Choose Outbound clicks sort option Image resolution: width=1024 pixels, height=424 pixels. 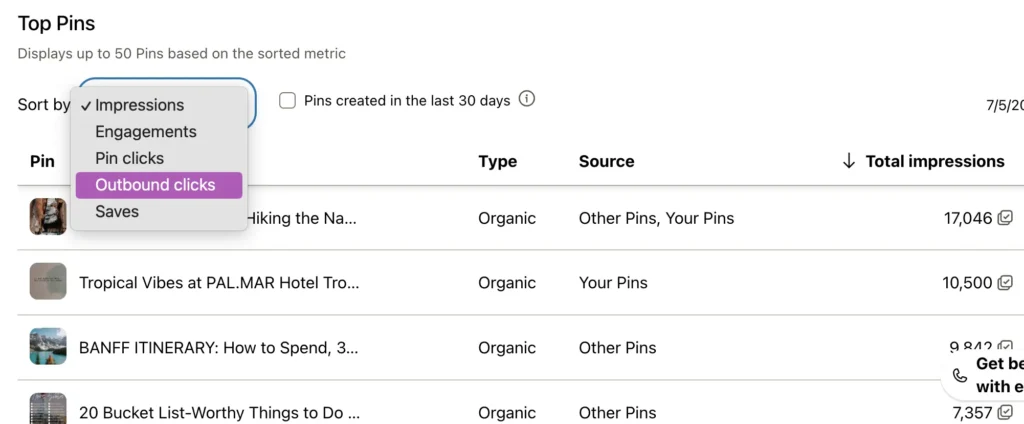point(155,185)
